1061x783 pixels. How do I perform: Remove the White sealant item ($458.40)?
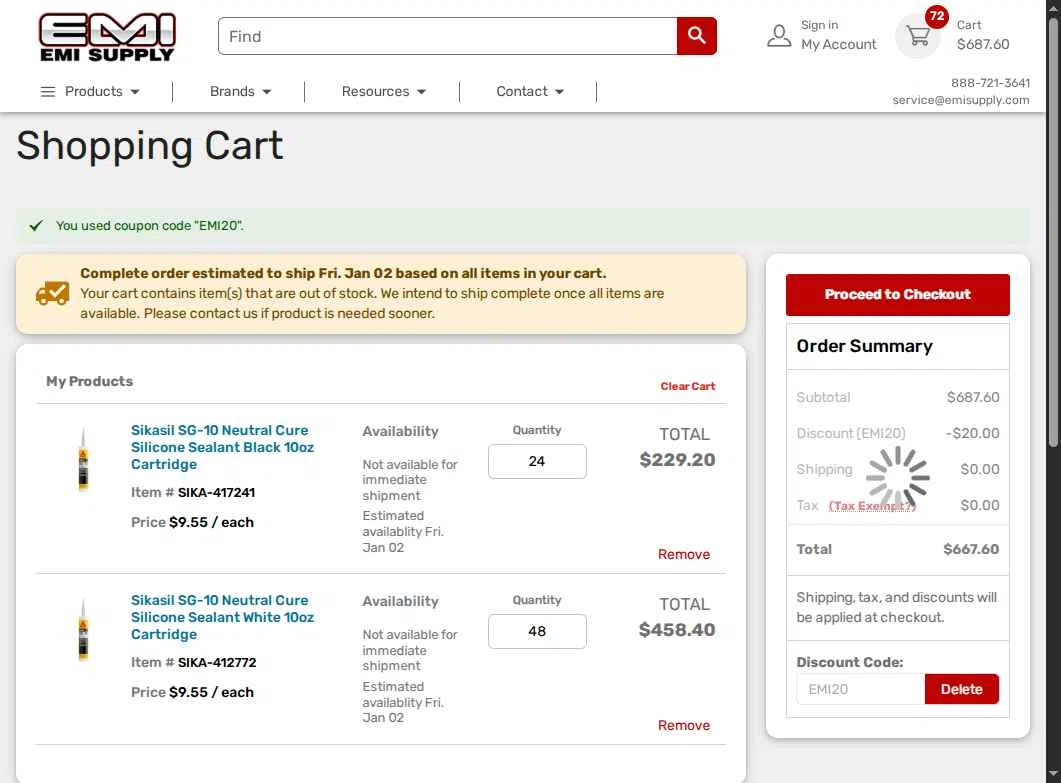point(684,725)
